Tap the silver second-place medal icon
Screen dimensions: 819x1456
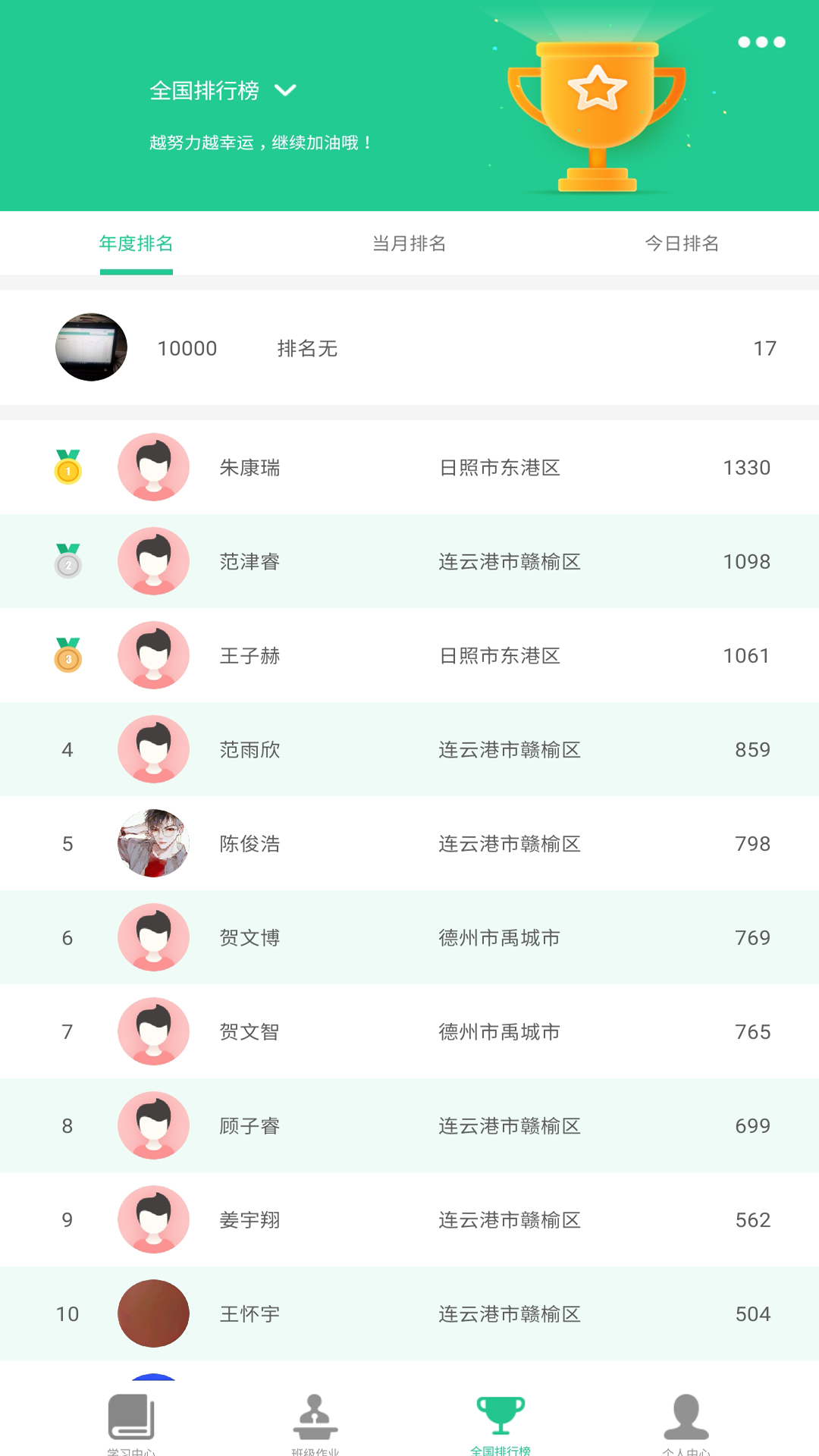68,561
